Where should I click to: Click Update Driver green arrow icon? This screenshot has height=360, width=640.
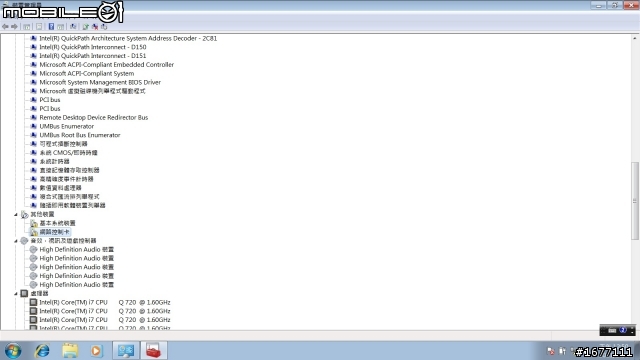point(86,27)
